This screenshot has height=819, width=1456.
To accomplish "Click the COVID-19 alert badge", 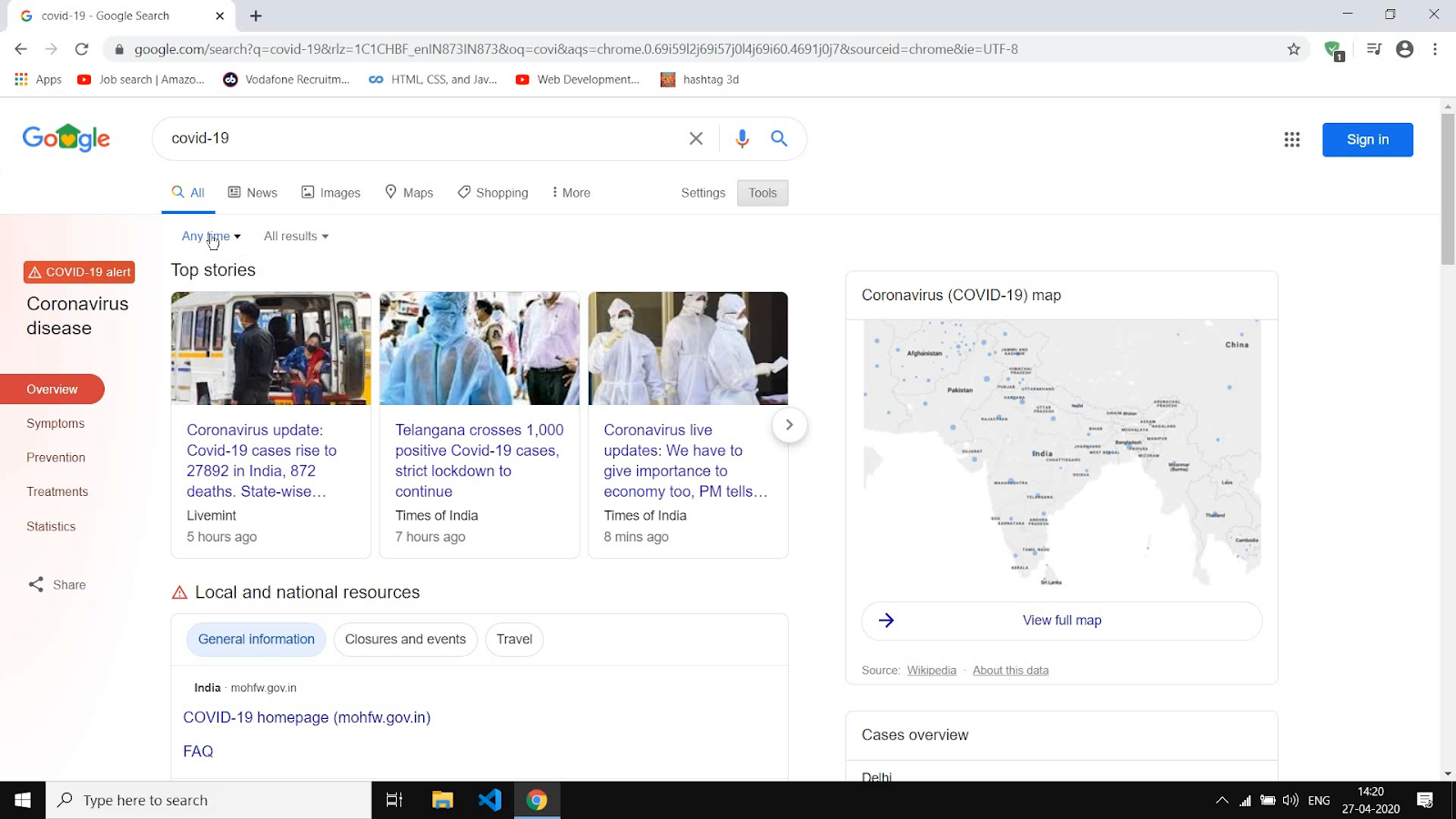I will coord(79,272).
